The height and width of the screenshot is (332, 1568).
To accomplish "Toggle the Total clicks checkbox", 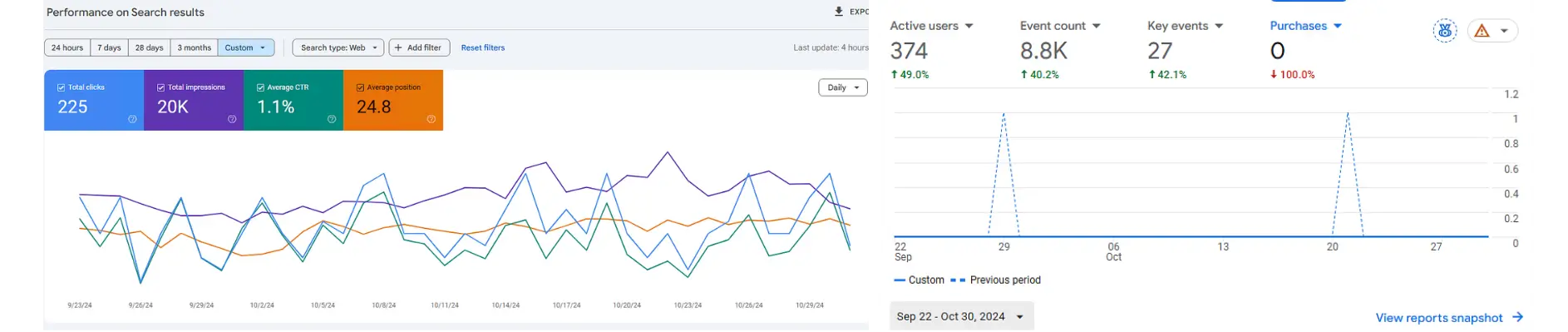I will (x=62, y=87).
